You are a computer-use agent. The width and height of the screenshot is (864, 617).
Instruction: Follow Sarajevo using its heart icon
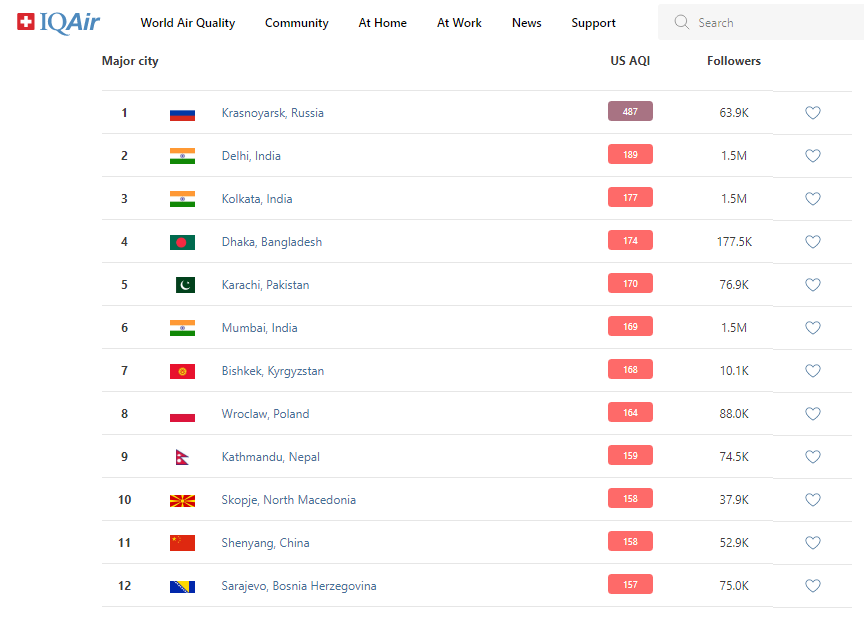tap(813, 586)
